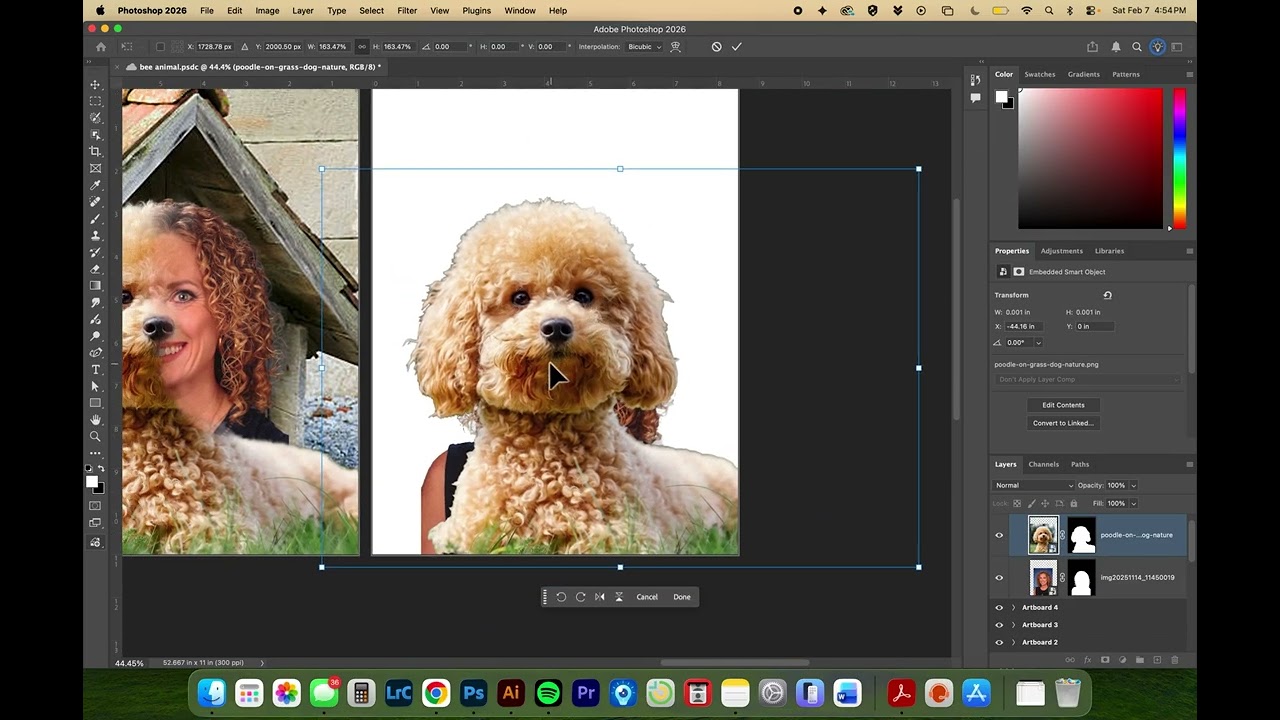Switch to the Swatches tab
The height and width of the screenshot is (720, 1280).
(x=1039, y=74)
